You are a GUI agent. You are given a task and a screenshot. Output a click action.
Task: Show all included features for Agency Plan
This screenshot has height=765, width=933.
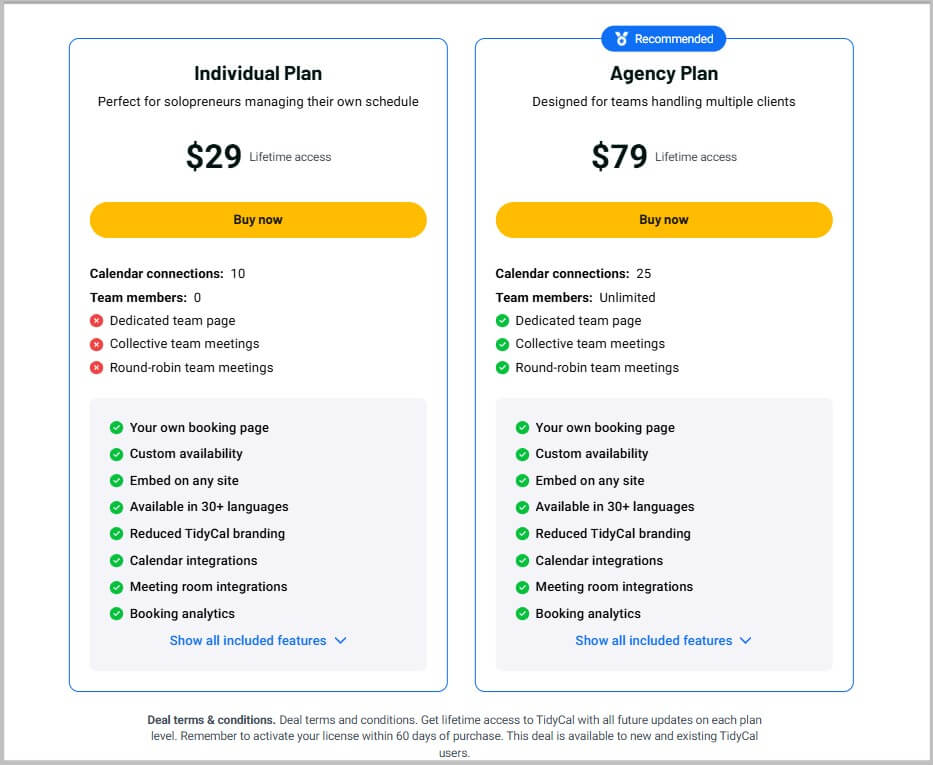point(654,641)
